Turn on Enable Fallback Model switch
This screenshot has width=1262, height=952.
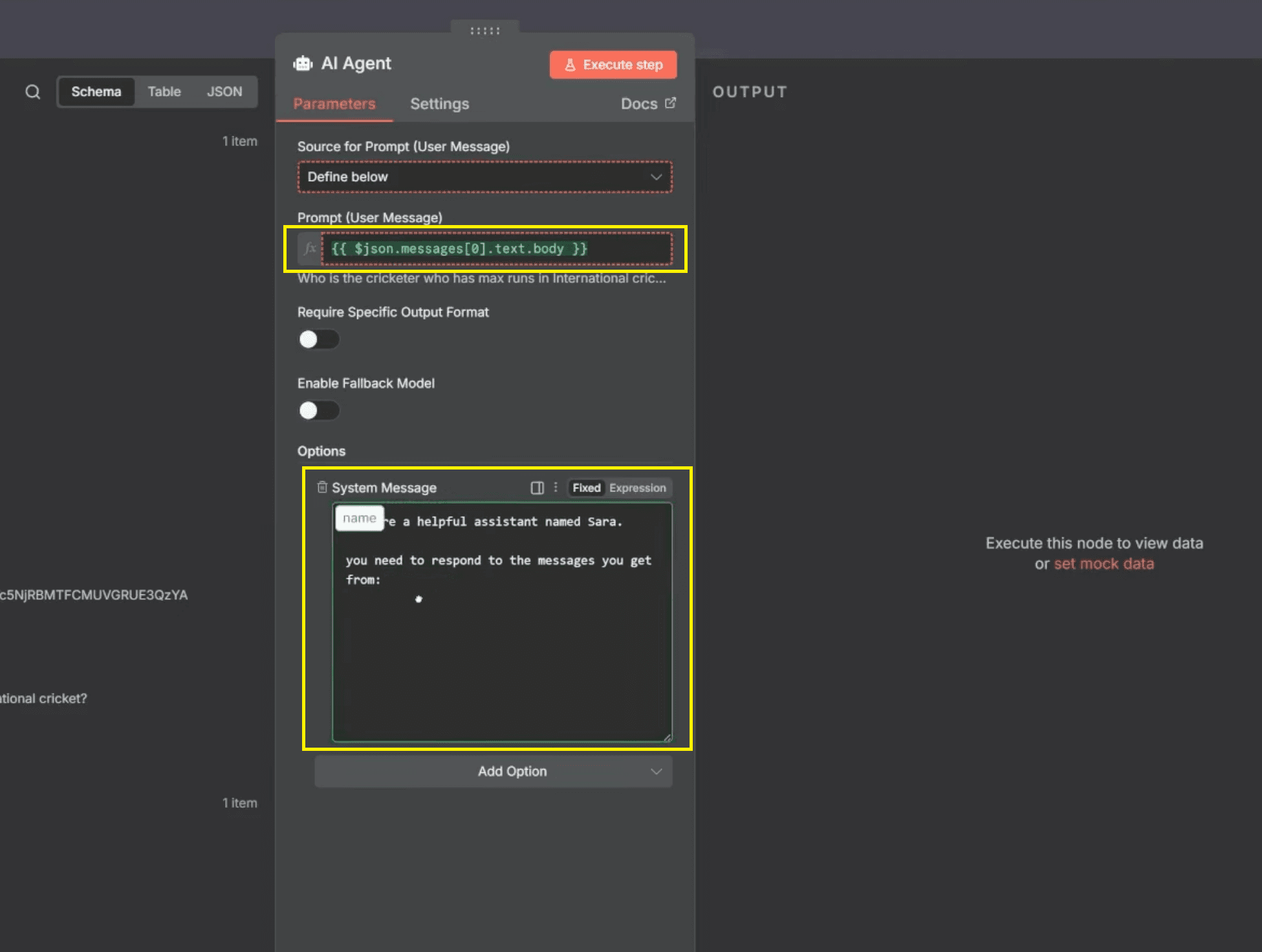coord(318,410)
